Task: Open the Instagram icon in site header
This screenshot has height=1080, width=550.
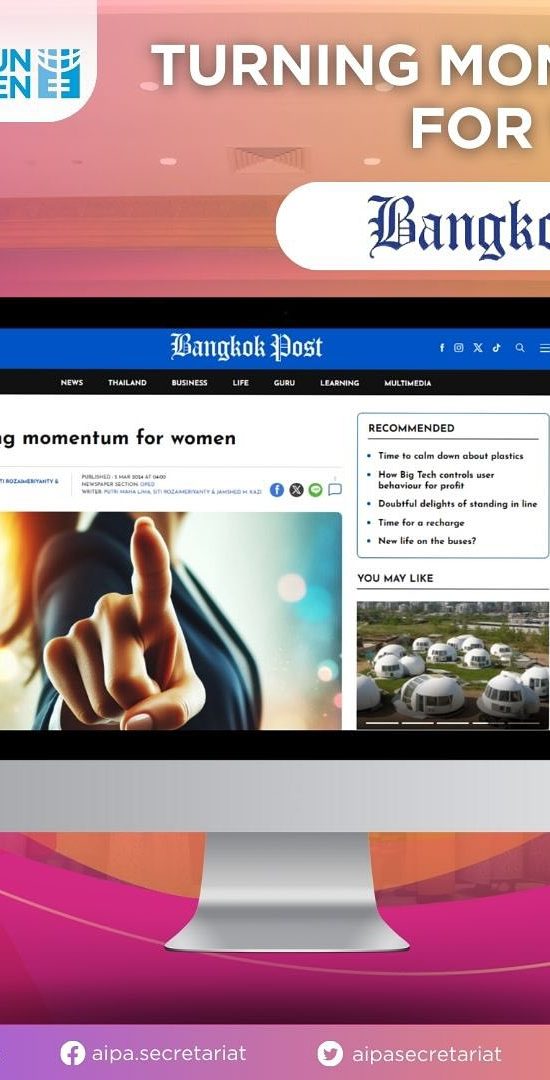Action: [x=458, y=348]
